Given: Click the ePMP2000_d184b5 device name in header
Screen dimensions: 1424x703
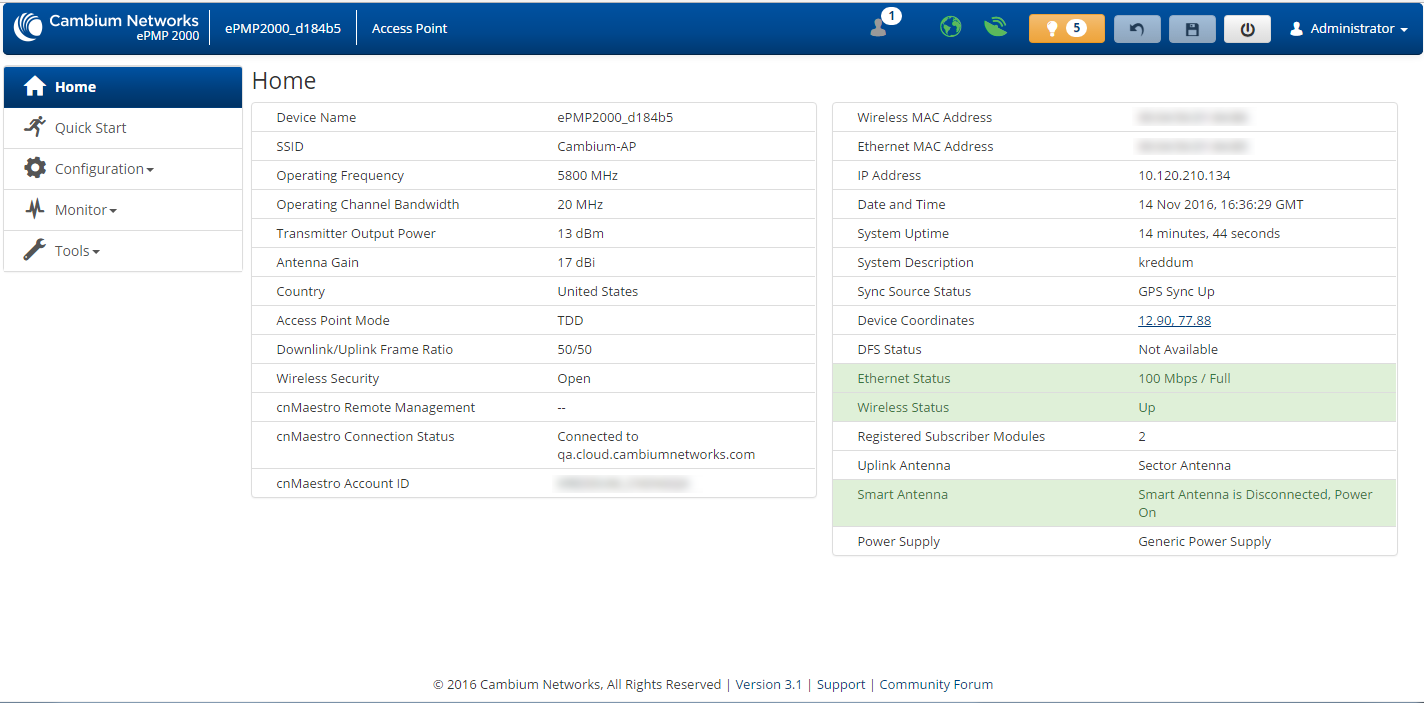Looking at the screenshot, I should coord(282,29).
